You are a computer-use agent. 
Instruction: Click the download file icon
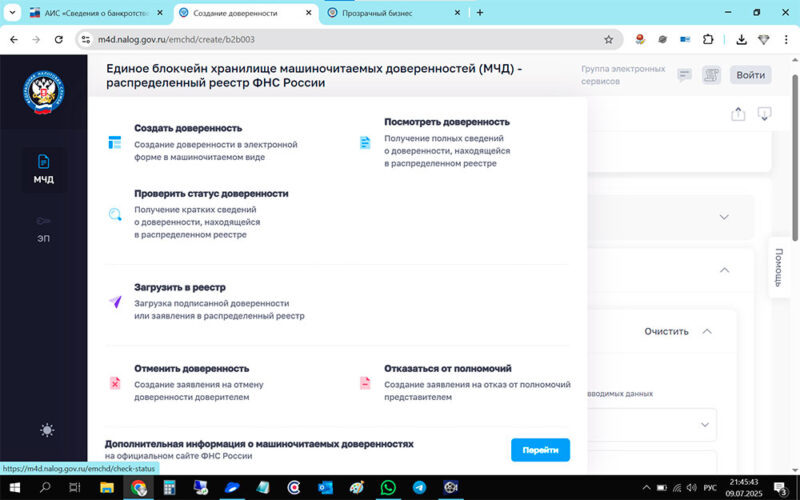click(764, 114)
